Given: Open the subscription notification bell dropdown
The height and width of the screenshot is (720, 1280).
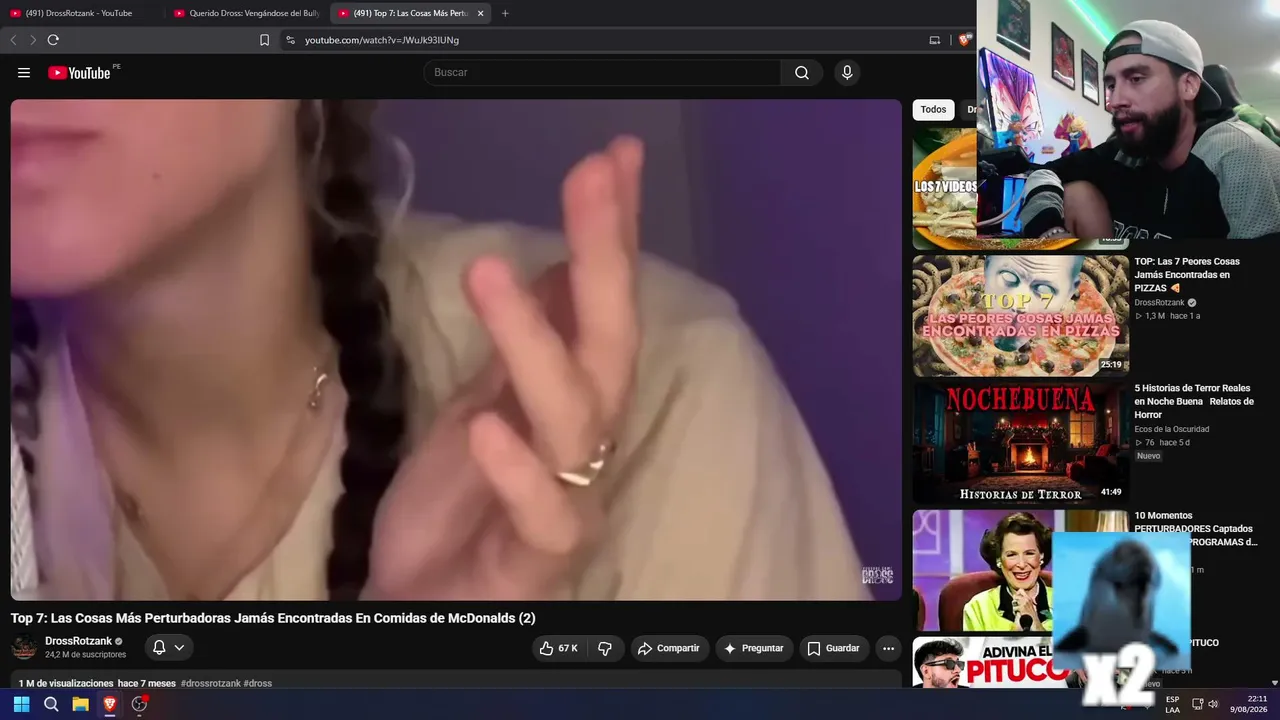Looking at the screenshot, I should pyautogui.click(x=168, y=648).
